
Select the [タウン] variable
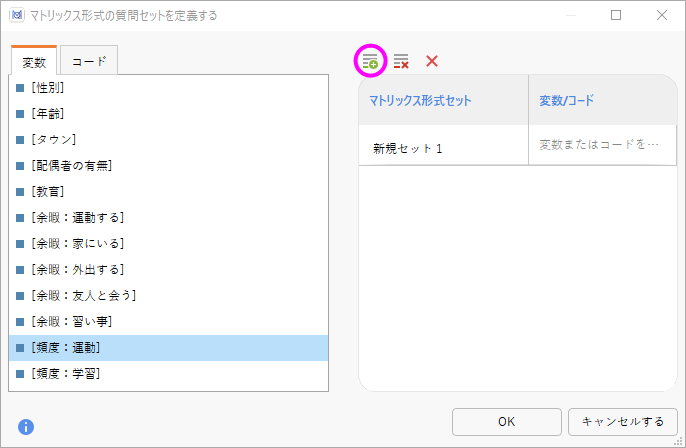coord(168,140)
